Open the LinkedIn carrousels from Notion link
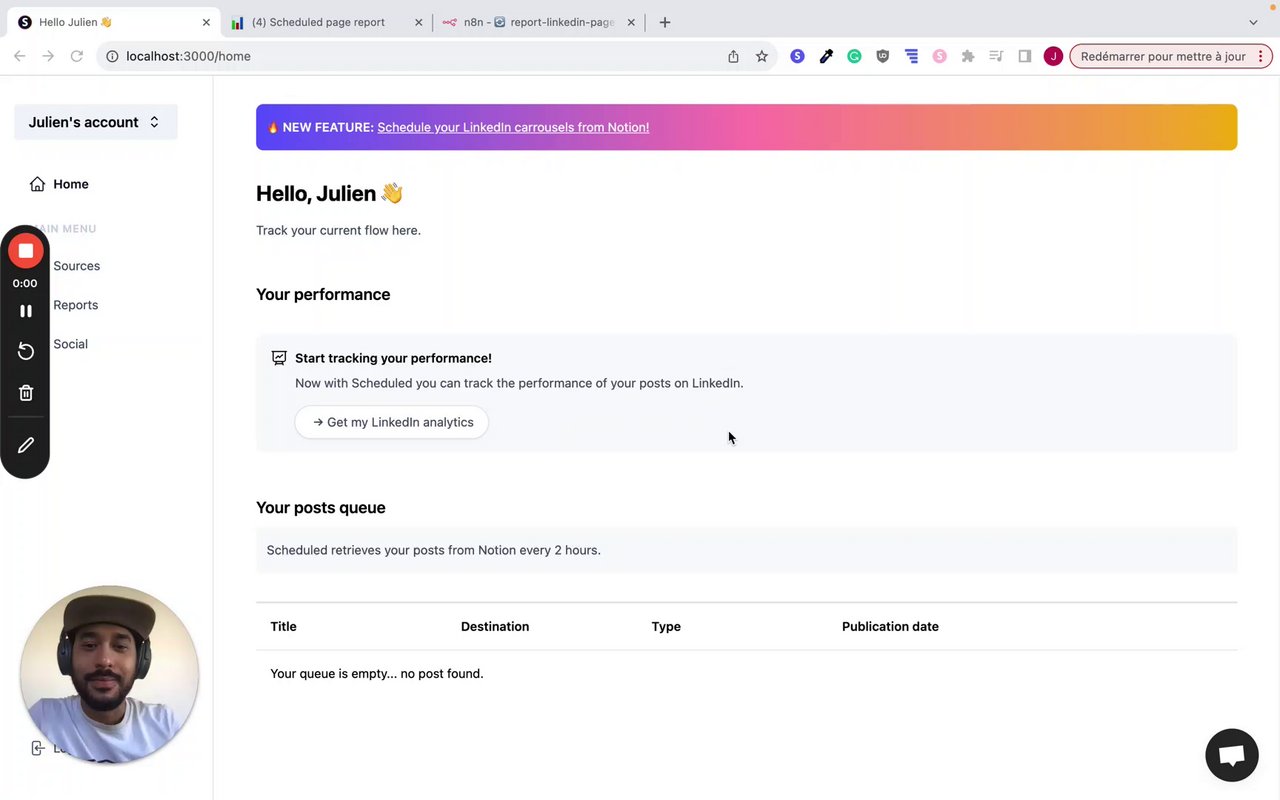 [x=513, y=127]
